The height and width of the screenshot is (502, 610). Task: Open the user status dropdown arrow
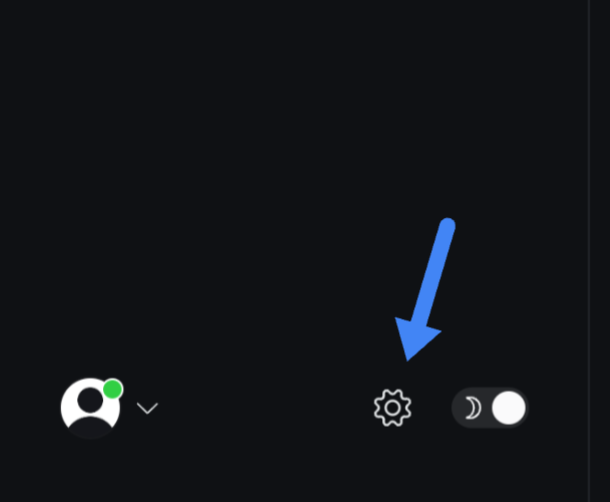(147, 408)
